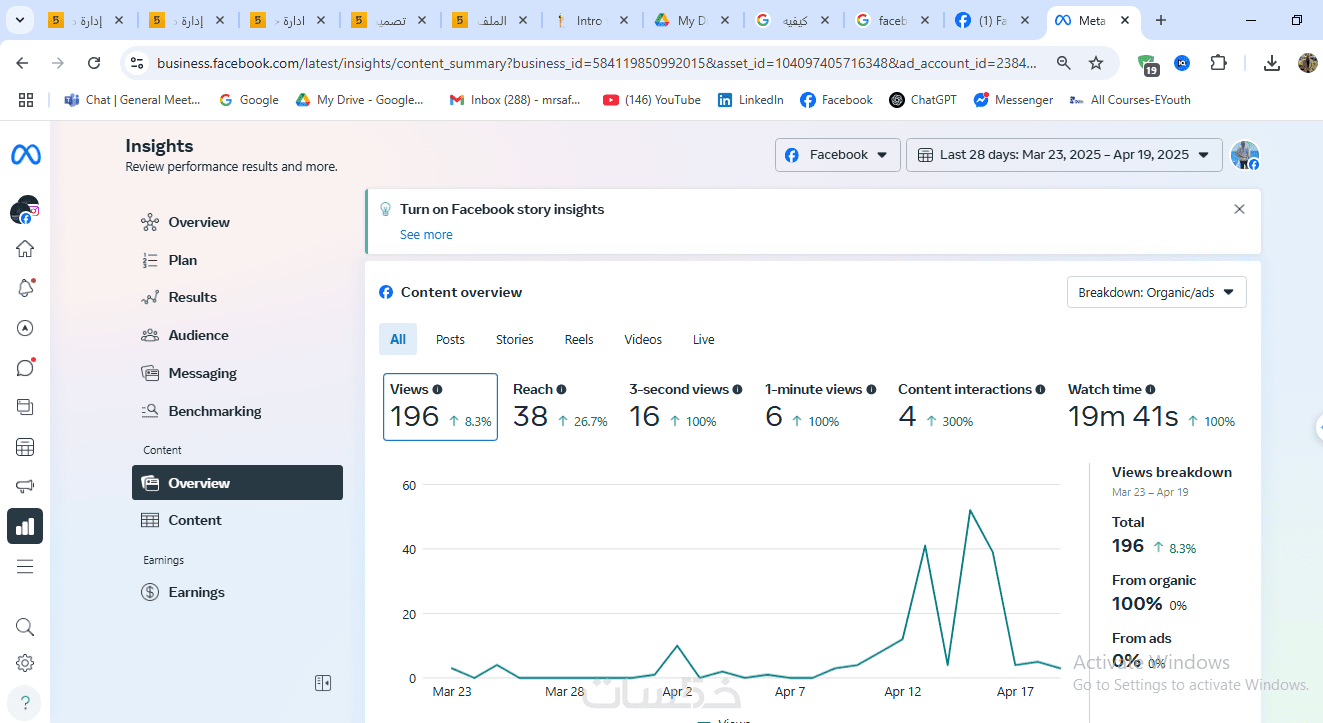Open the Settings gear in the rail

tap(25, 663)
